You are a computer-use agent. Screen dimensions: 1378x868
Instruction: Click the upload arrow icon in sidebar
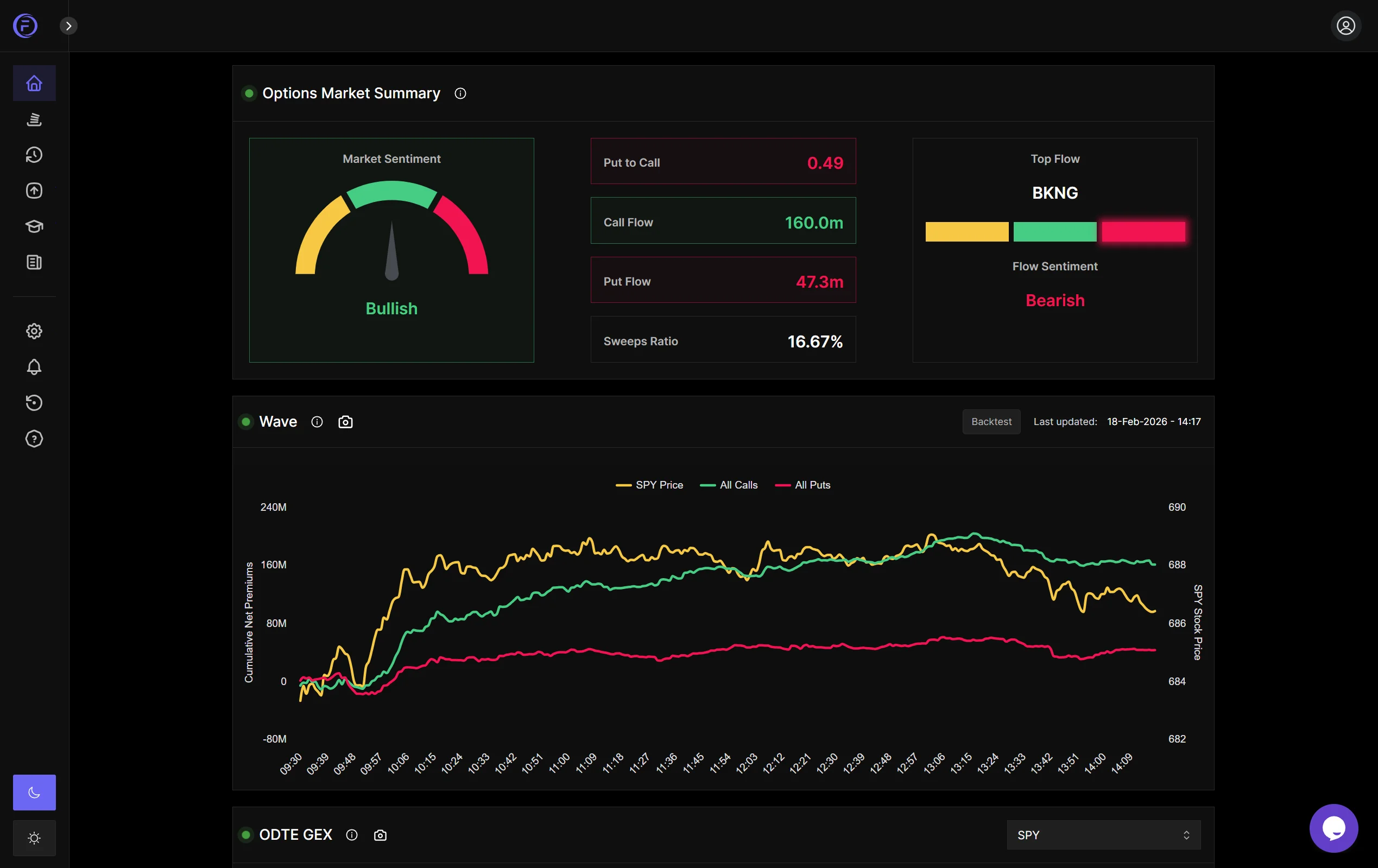[34, 191]
